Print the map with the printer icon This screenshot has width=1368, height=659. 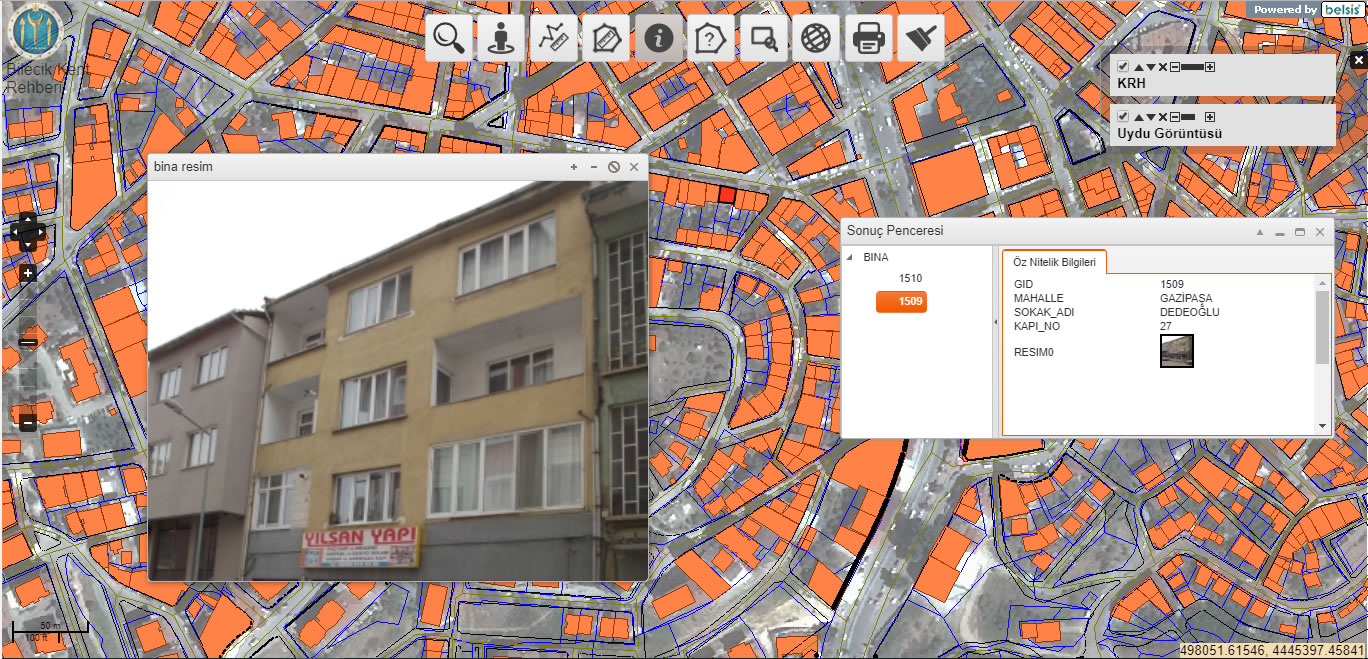pos(868,38)
